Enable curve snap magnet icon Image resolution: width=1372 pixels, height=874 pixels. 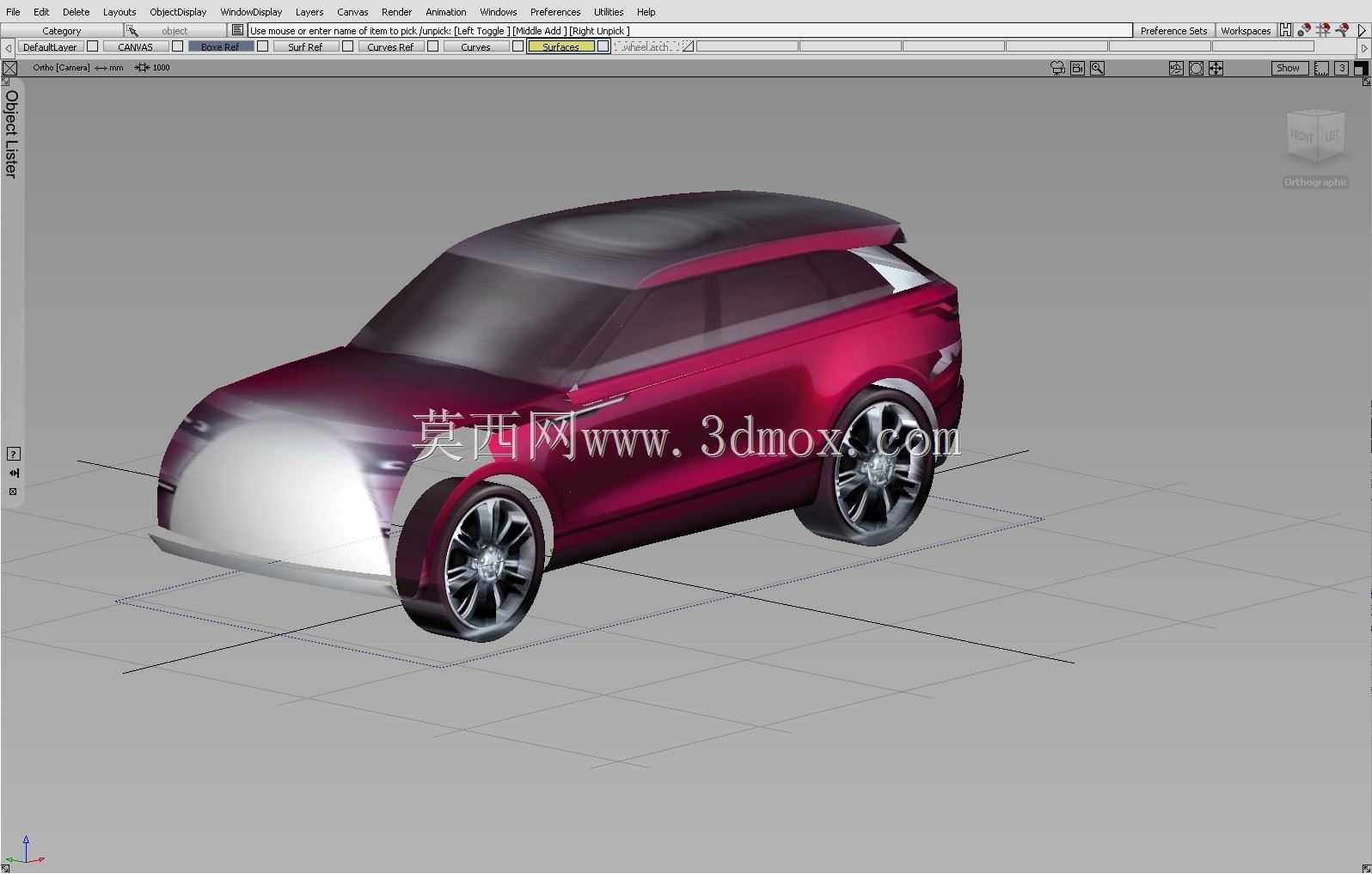(1342, 30)
